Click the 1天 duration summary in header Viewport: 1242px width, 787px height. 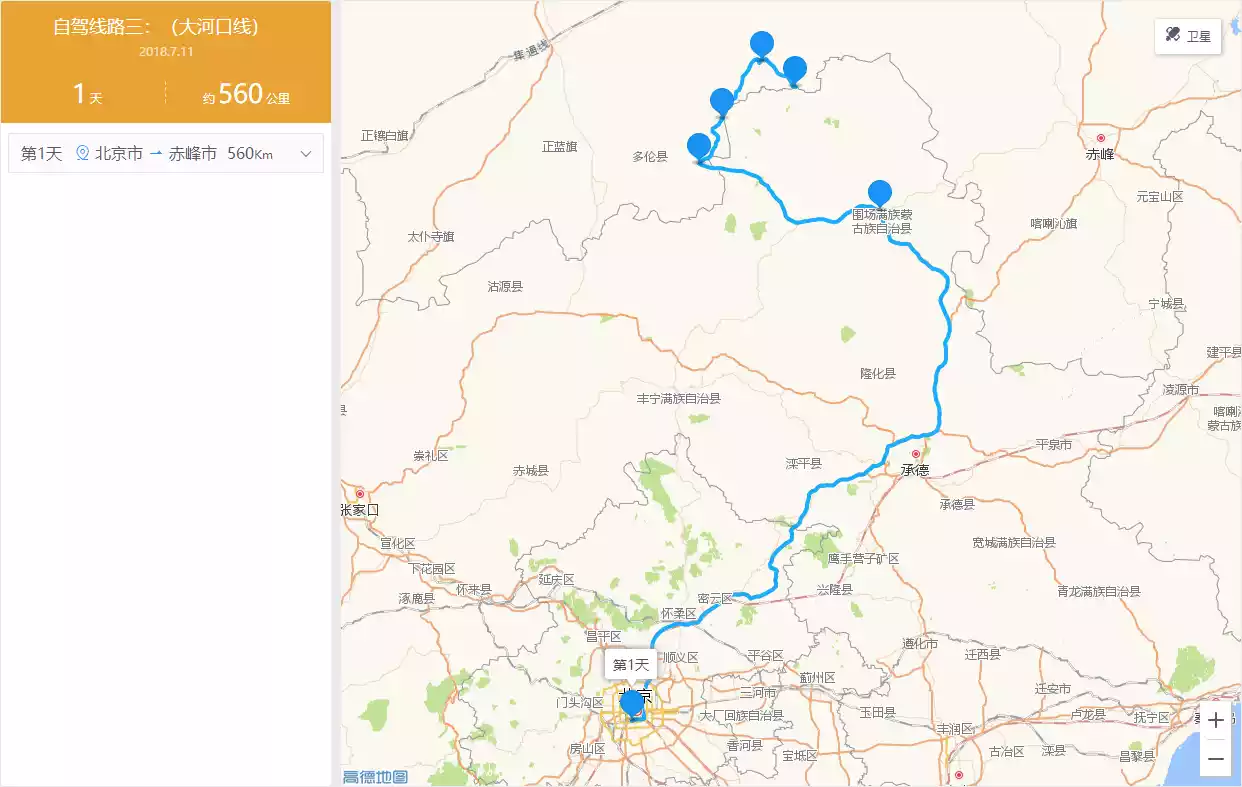pos(88,95)
